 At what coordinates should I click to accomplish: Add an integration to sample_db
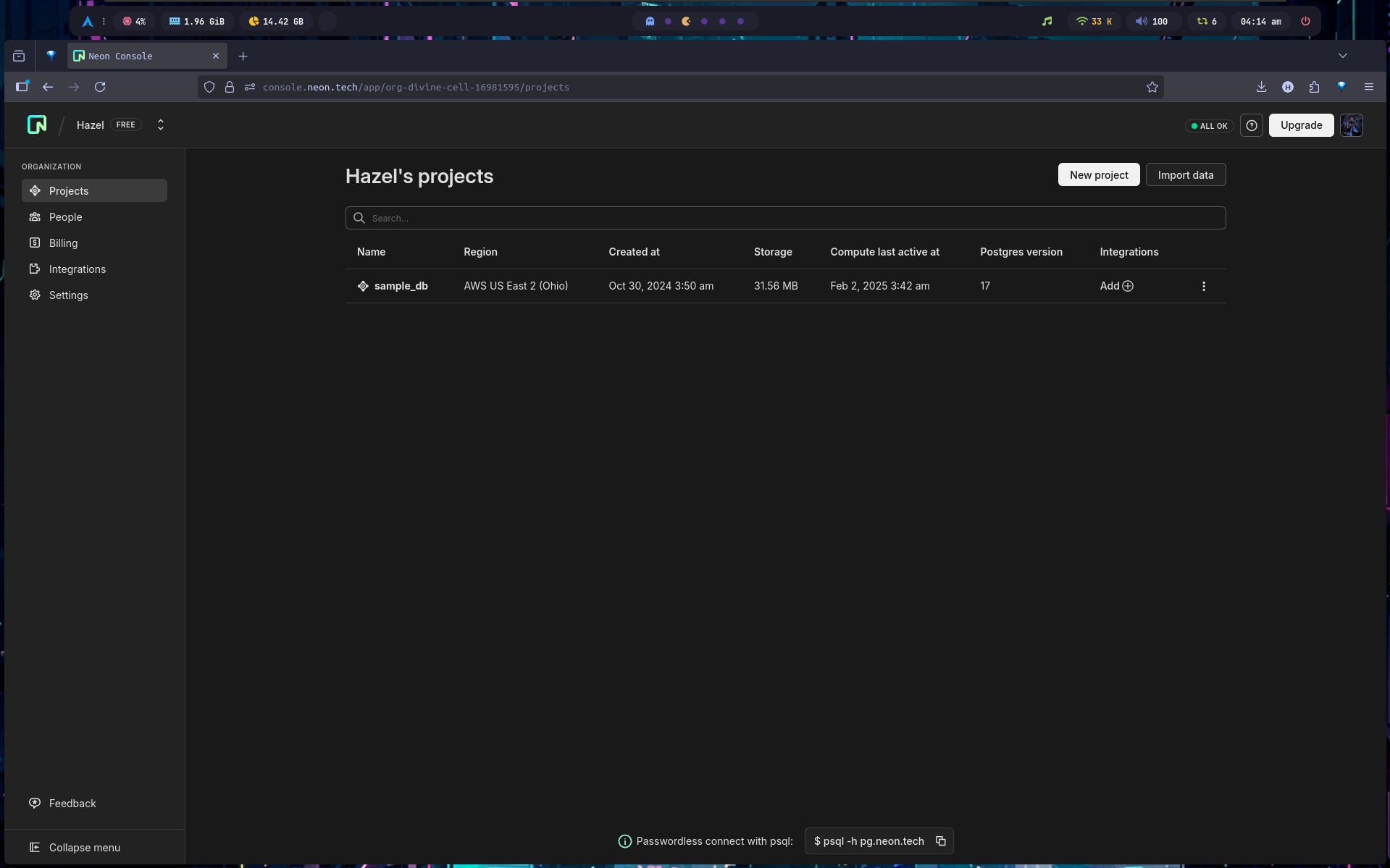(x=1116, y=286)
